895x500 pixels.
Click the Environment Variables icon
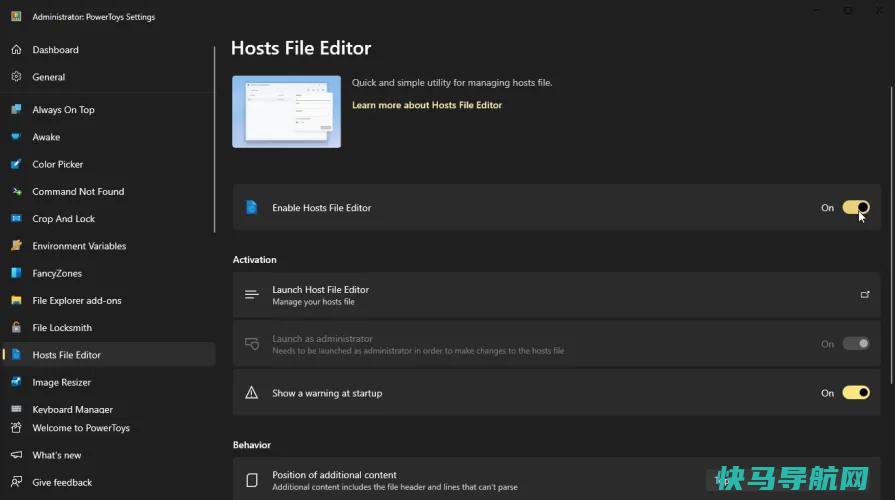click(x=16, y=245)
